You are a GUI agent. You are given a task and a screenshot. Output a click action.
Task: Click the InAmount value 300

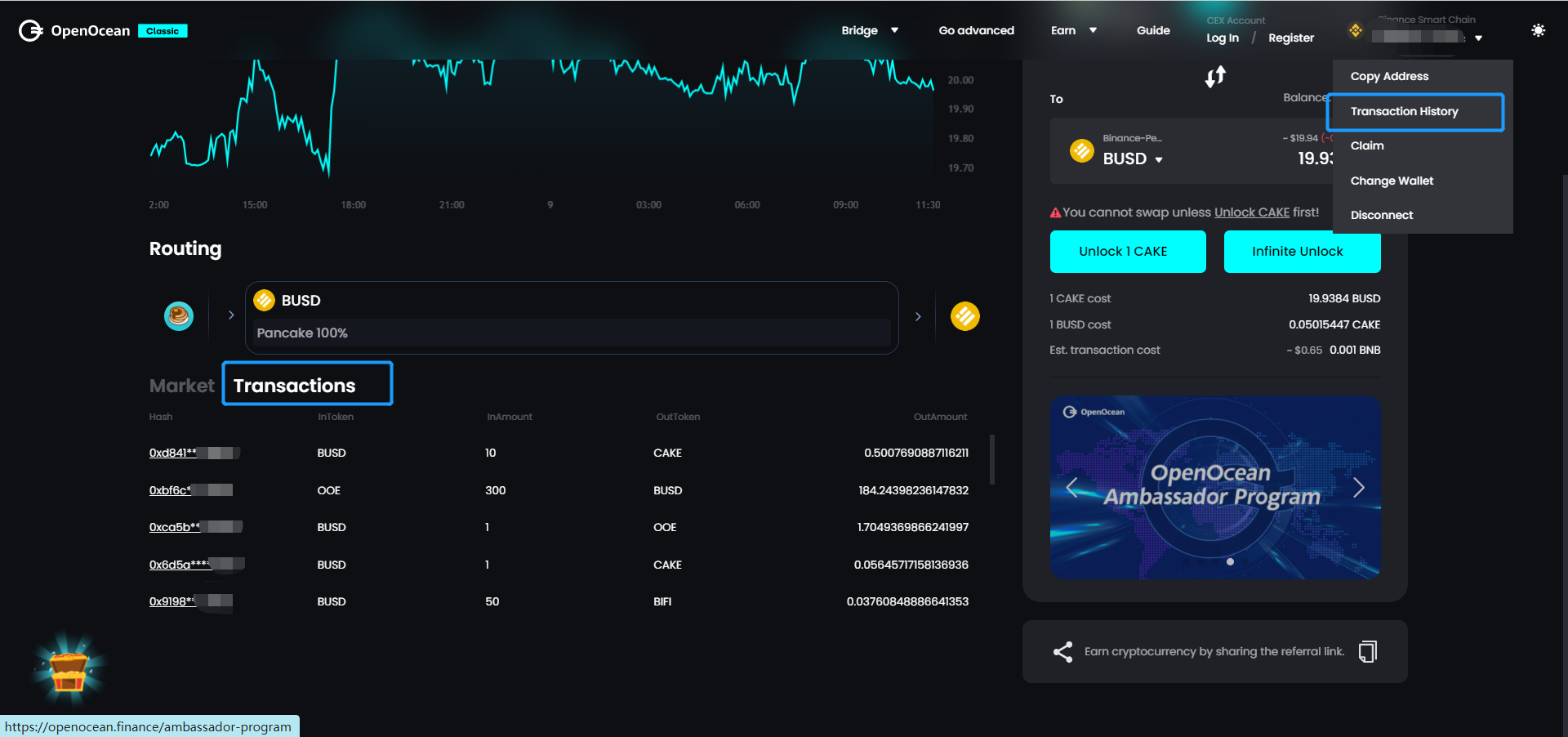(x=496, y=490)
